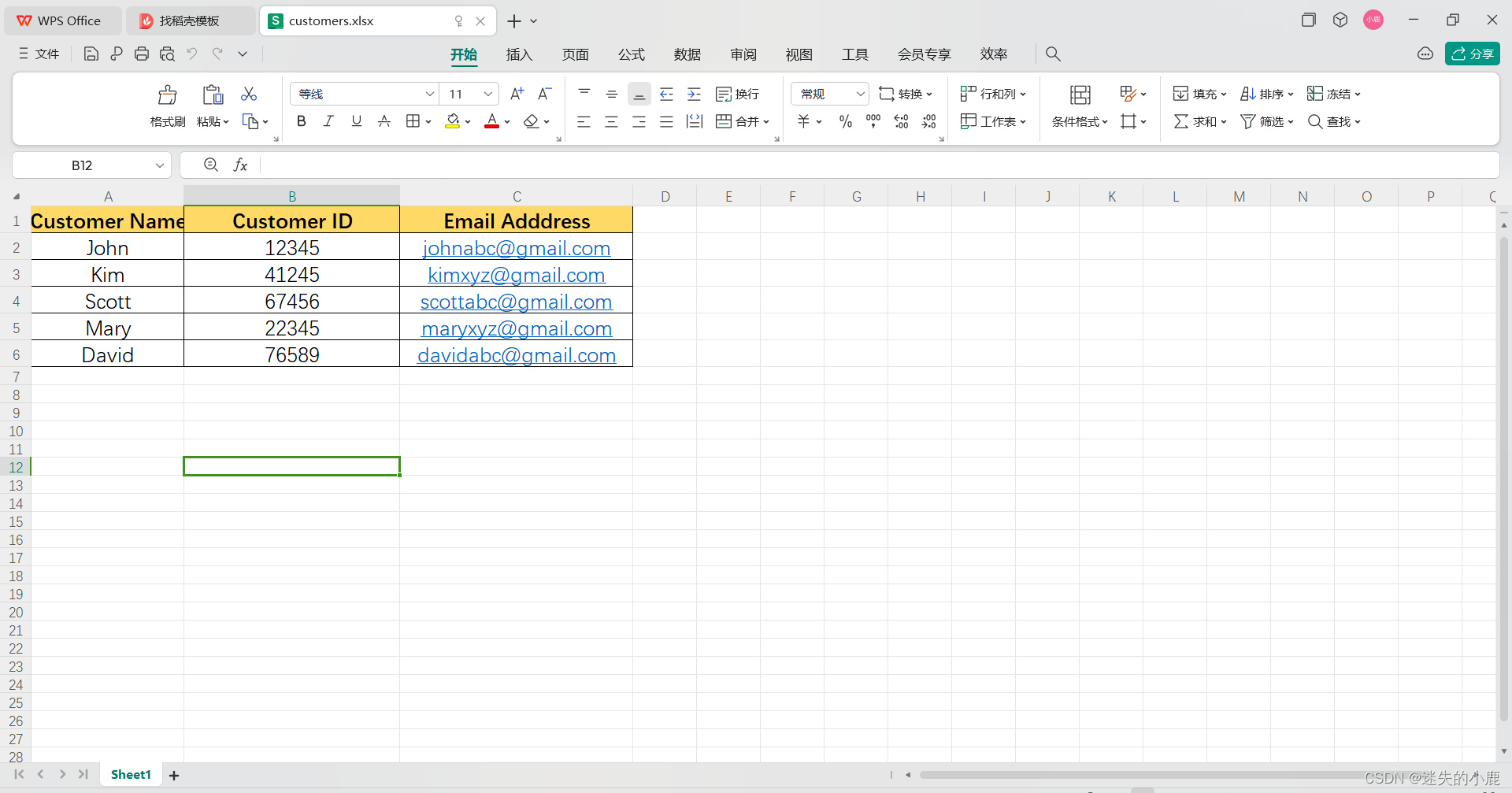This screenshot has width=1512, height=793.
Task: Click the Share (分享) button
Action: 1472,54
